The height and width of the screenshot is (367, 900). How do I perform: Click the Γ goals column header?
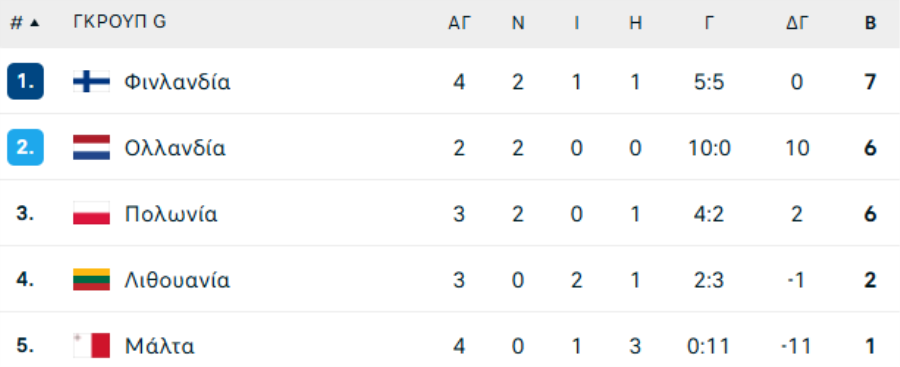pos(709,23)
